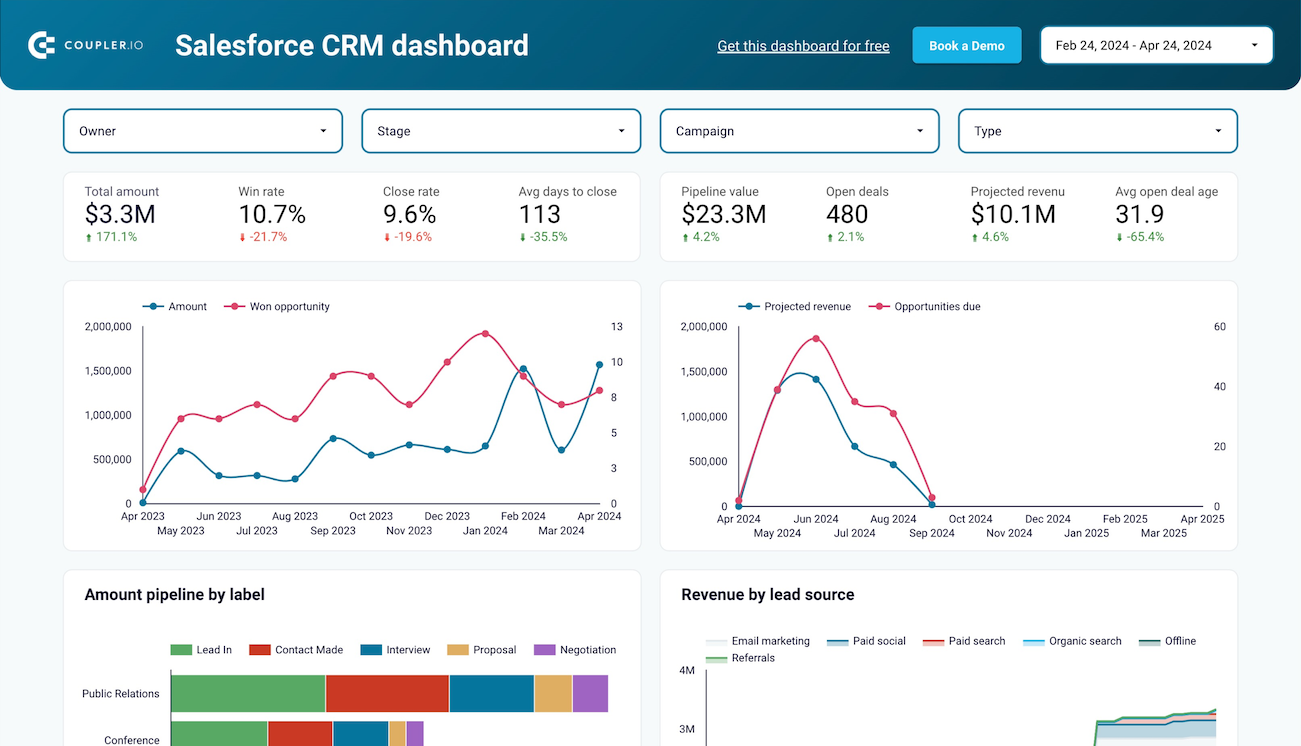Hide the Opportunities due line
1301x746 pixels.
(x=925, y=306)
